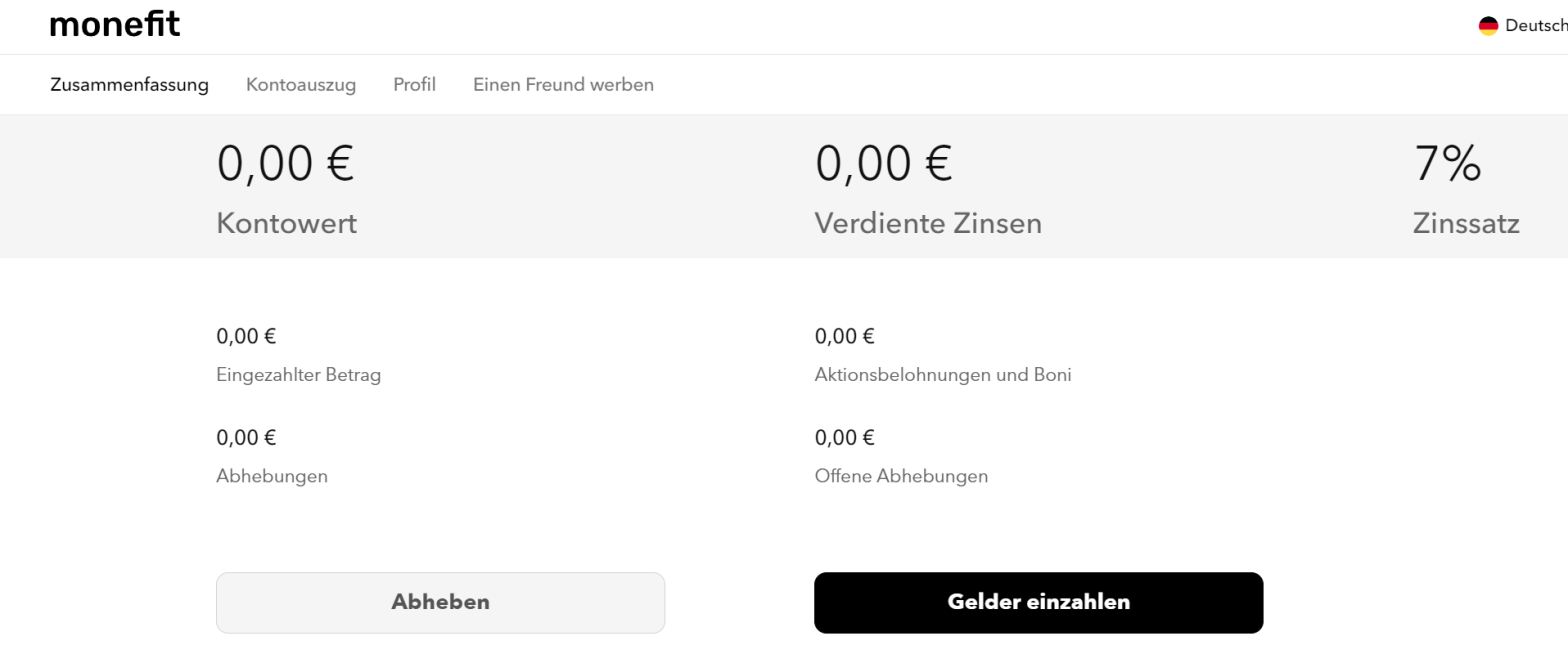Click the large amount above Kontowert
1568x672 pixels.
[285, 164]
